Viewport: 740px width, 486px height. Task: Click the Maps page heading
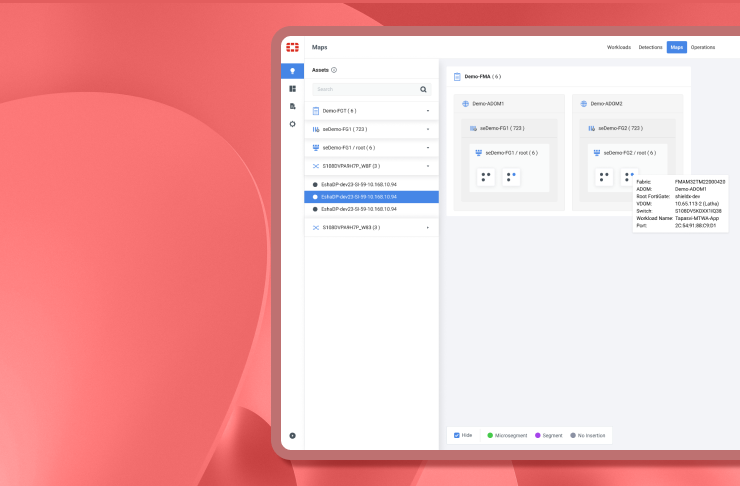320,47
